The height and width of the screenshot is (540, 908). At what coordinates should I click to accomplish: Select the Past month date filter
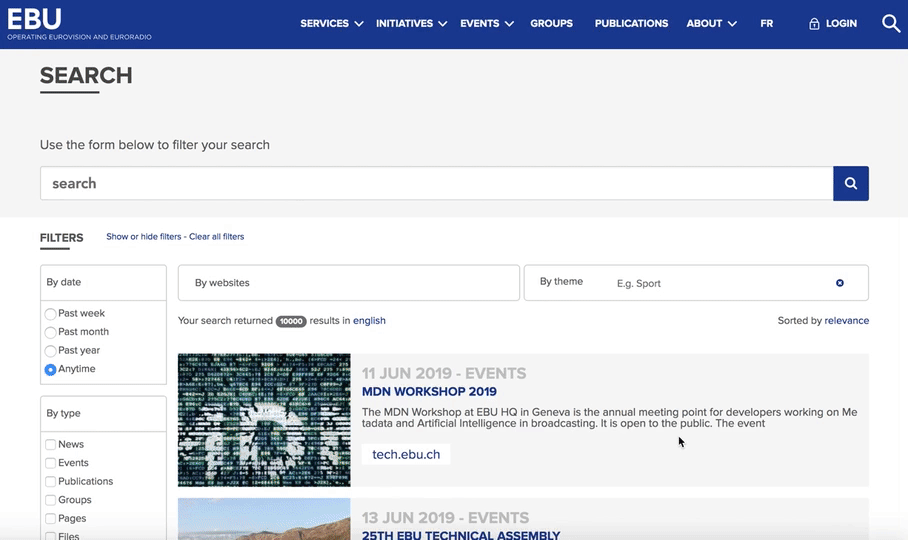pyautogui.click(x=51, y=332)
